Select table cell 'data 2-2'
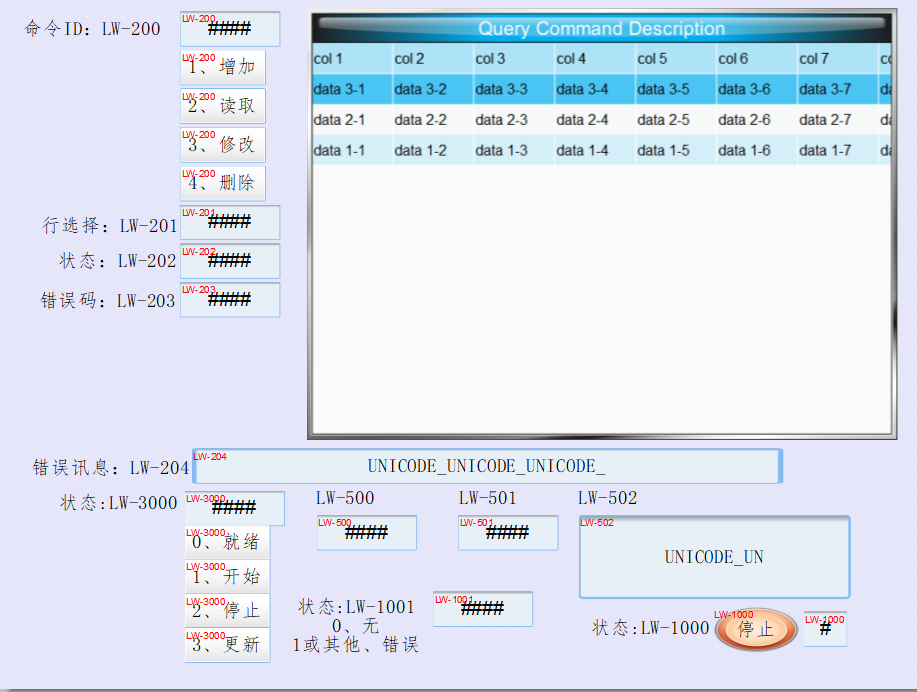 tap(433, 120)
